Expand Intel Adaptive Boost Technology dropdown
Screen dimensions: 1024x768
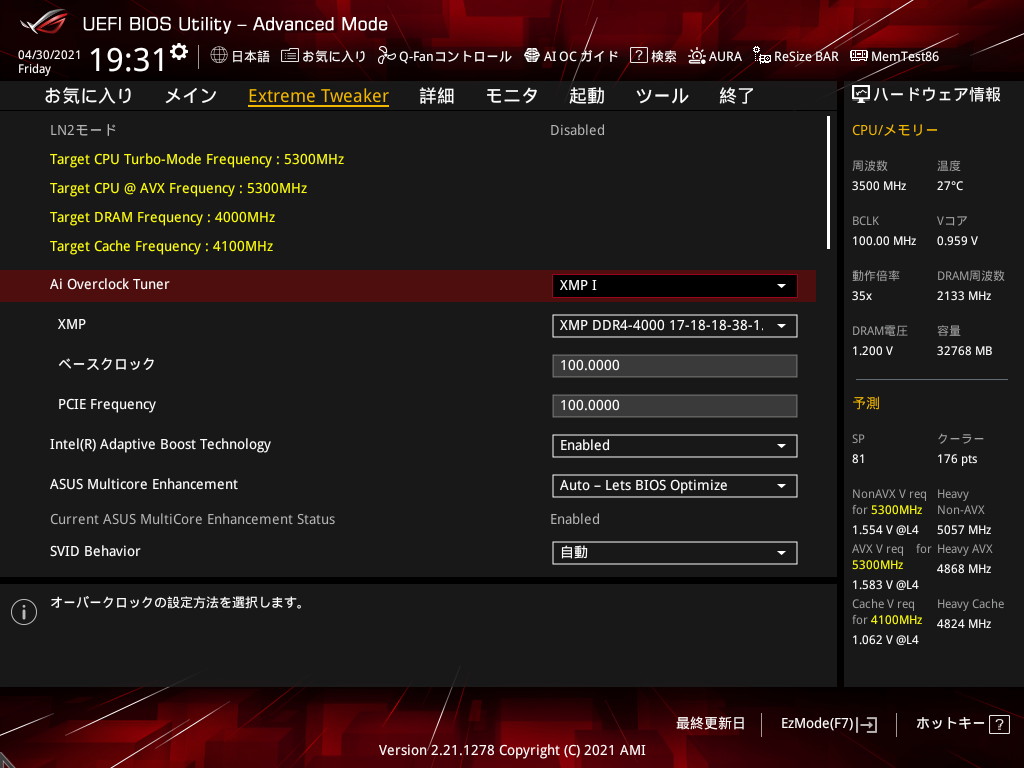point(675,446)
